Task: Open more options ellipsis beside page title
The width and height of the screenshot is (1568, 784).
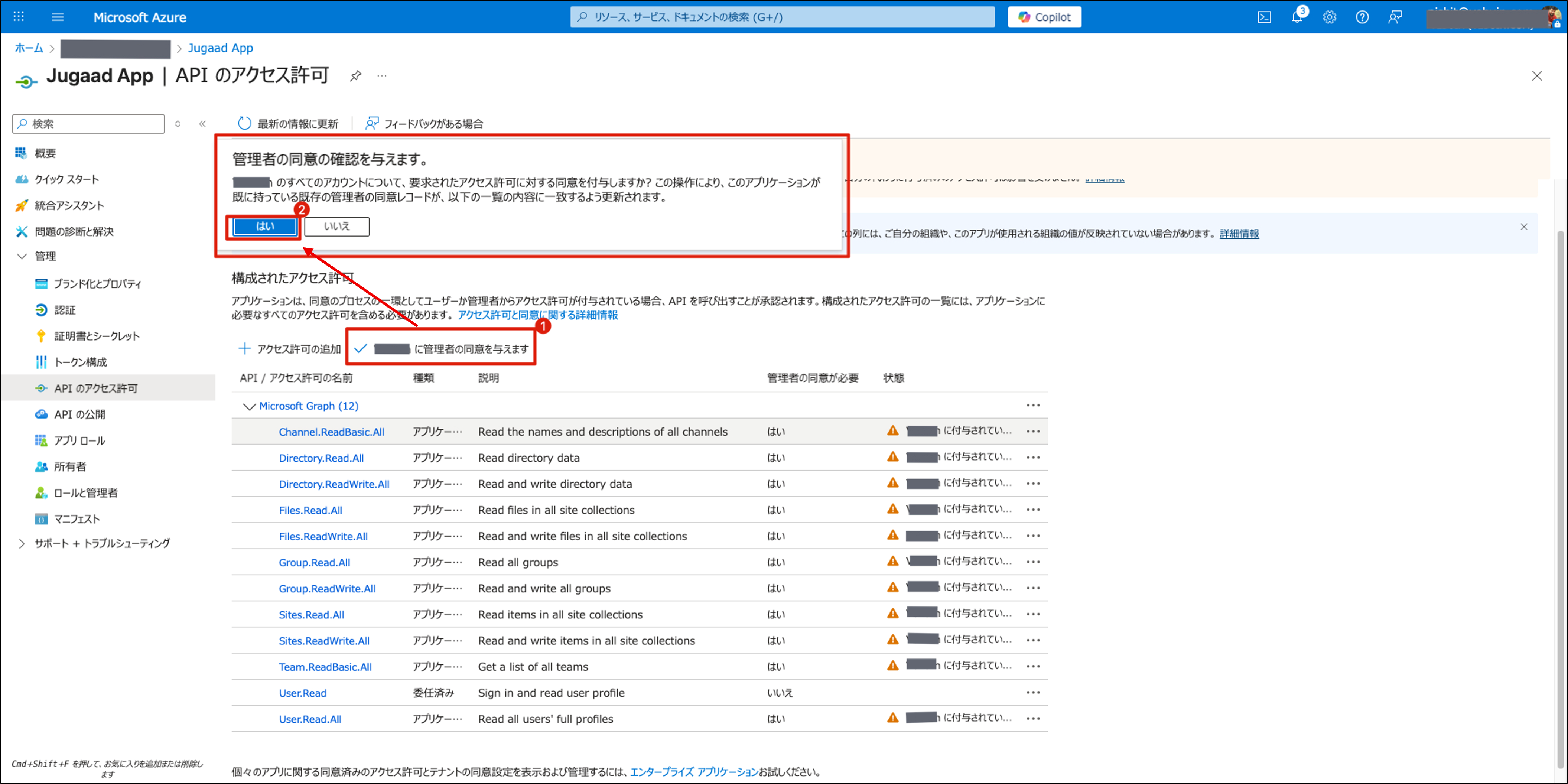Action: [x=382, y=76]
